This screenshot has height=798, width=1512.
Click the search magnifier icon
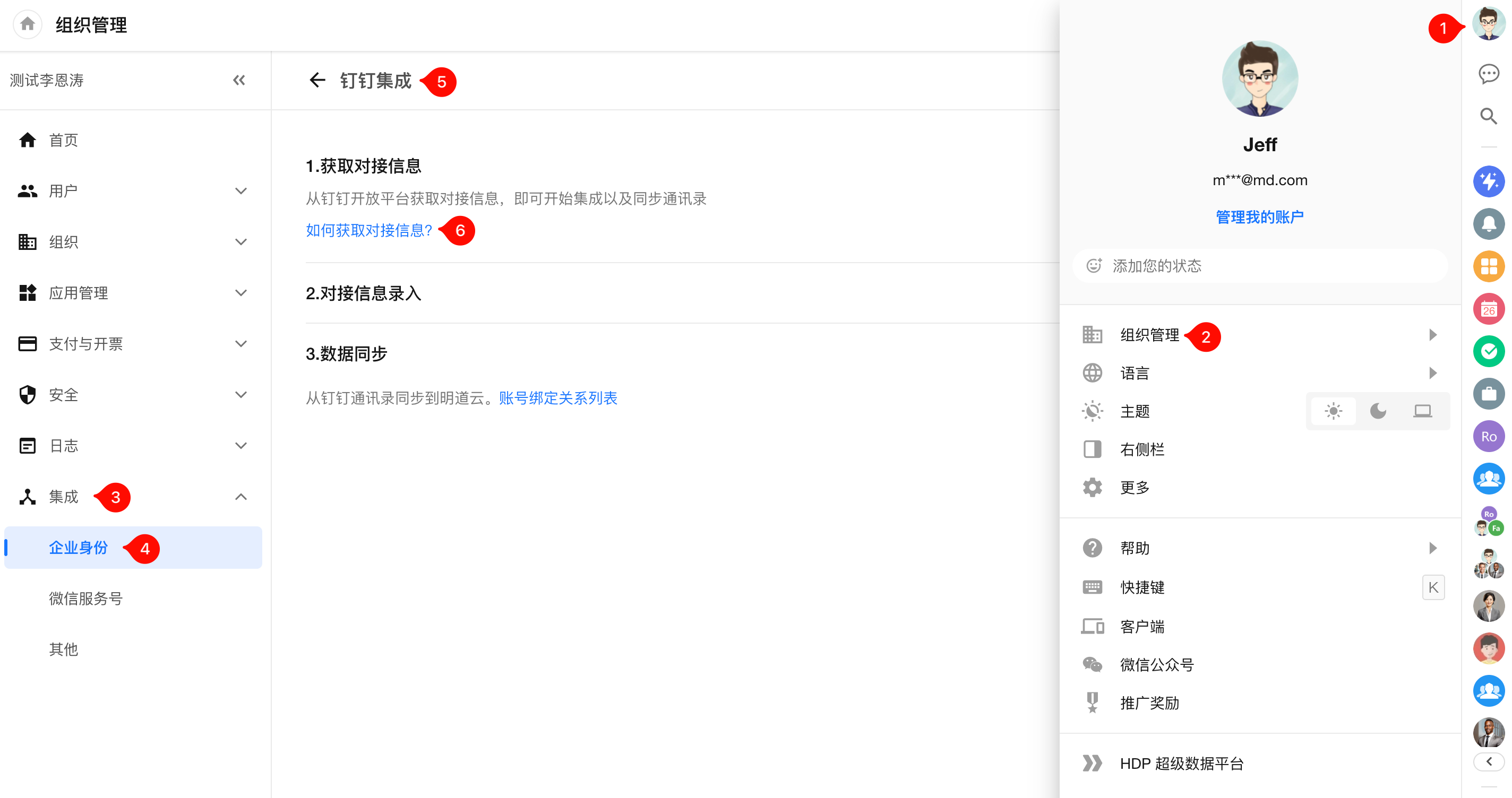1488,117
